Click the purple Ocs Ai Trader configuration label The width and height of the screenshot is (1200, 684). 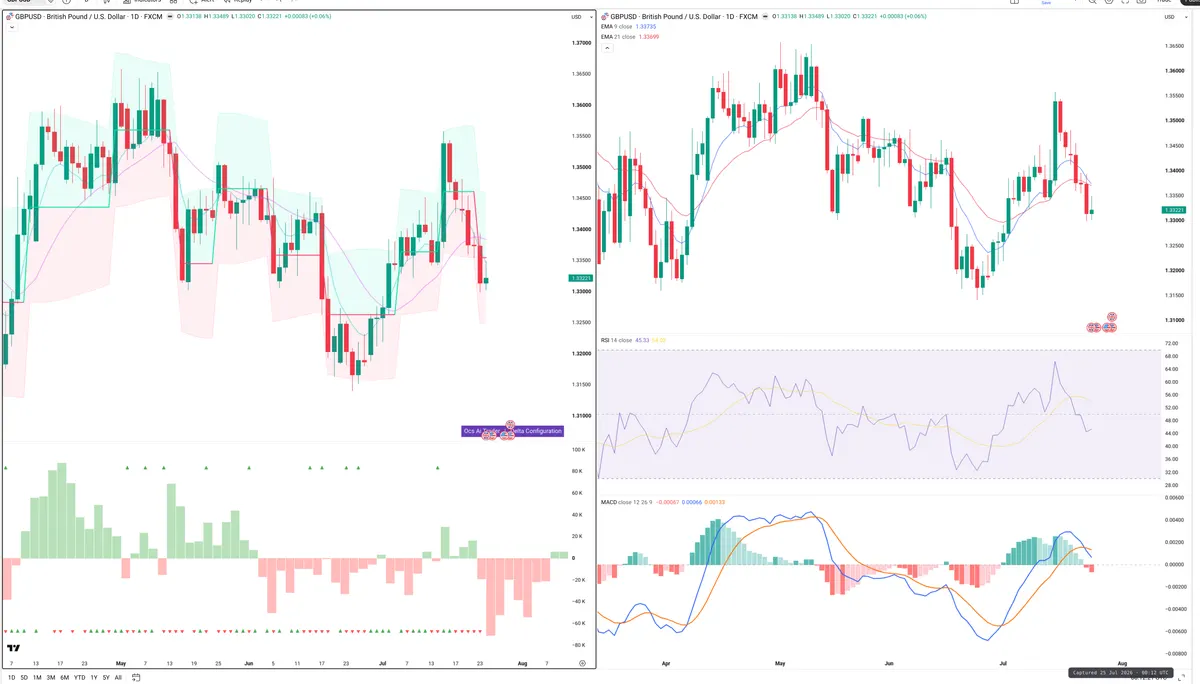[512, 431]
